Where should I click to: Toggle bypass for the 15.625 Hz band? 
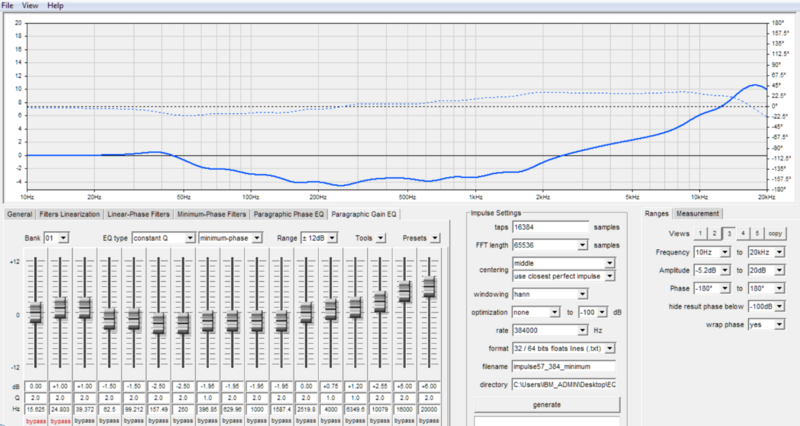(36, 420)
